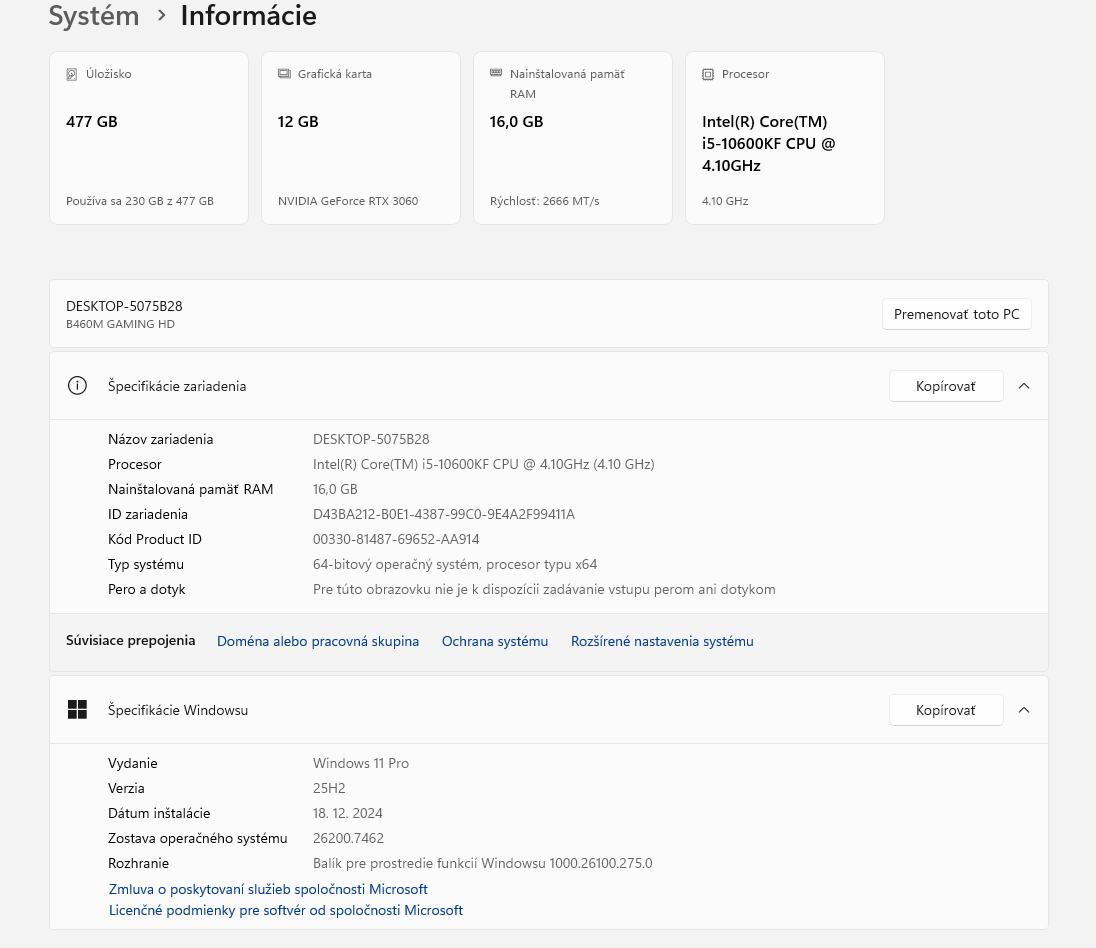Open Microsoft services agreement link (Zmluva)
This screenshot has height=948, width=1096.
[268, 889]
